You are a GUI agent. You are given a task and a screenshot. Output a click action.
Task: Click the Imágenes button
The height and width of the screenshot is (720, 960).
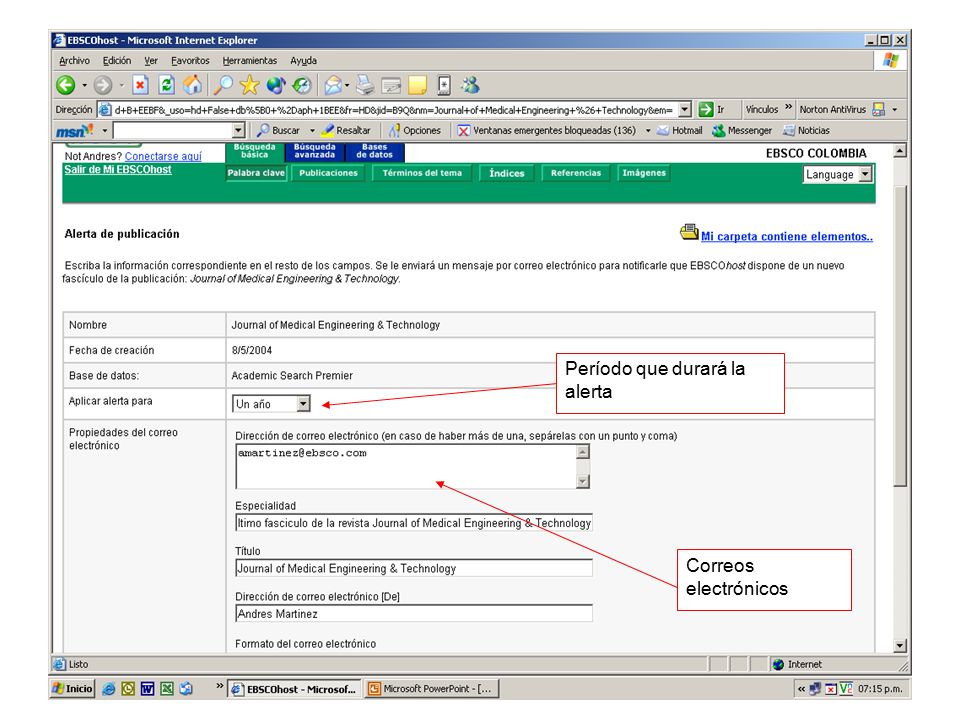644,173
